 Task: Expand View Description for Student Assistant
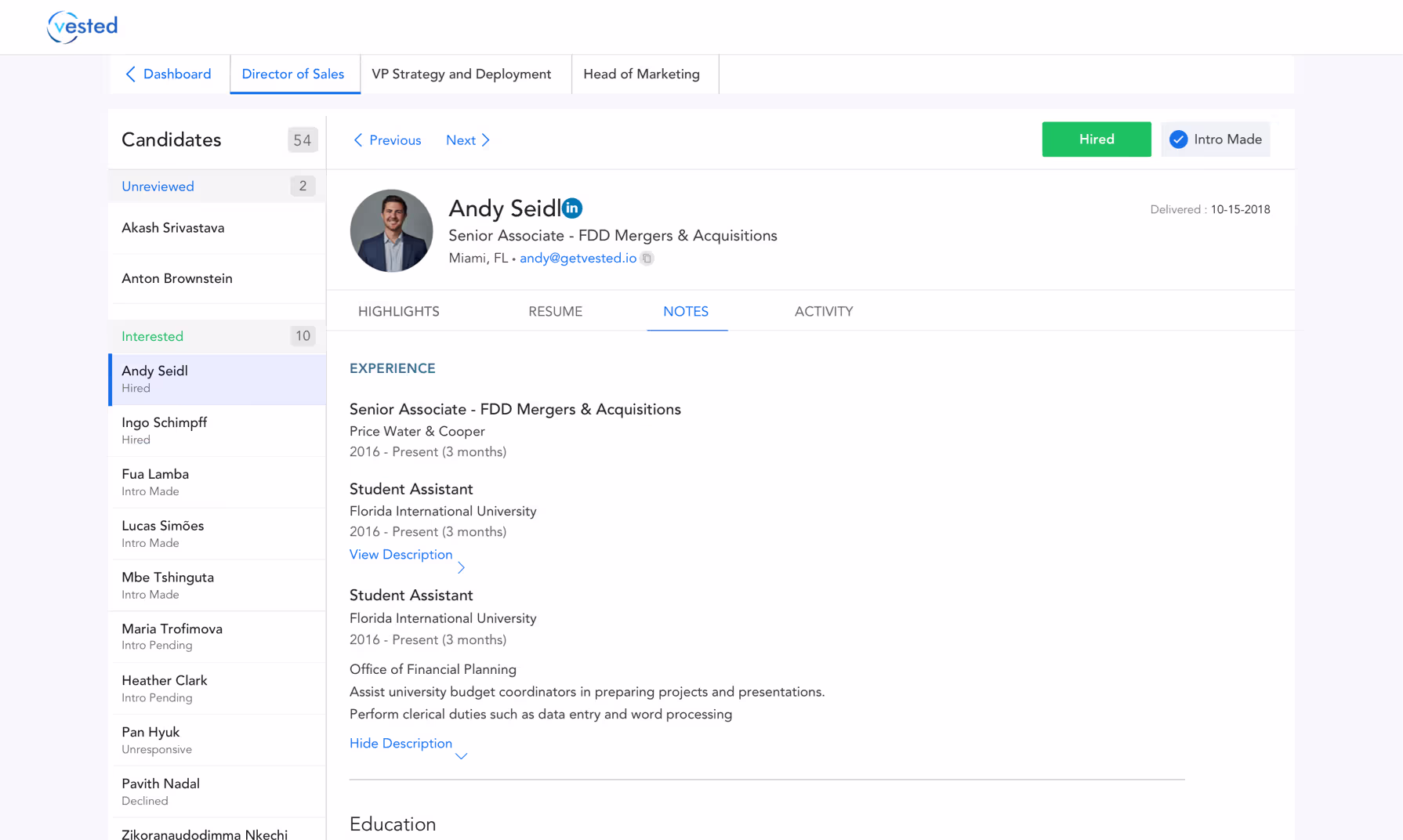[401, 555]
